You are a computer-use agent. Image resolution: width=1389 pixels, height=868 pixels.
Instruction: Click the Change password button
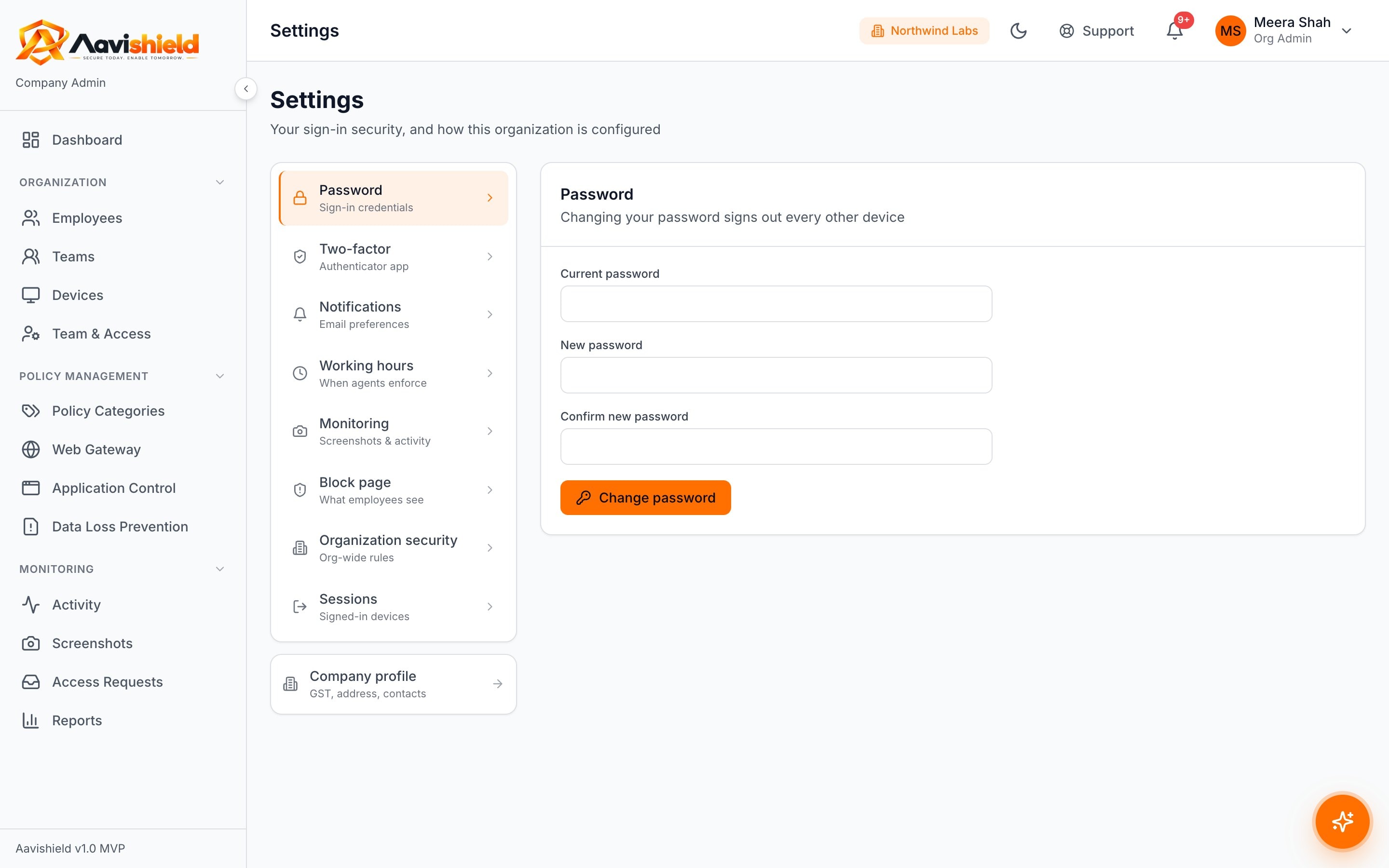point(645,498)
